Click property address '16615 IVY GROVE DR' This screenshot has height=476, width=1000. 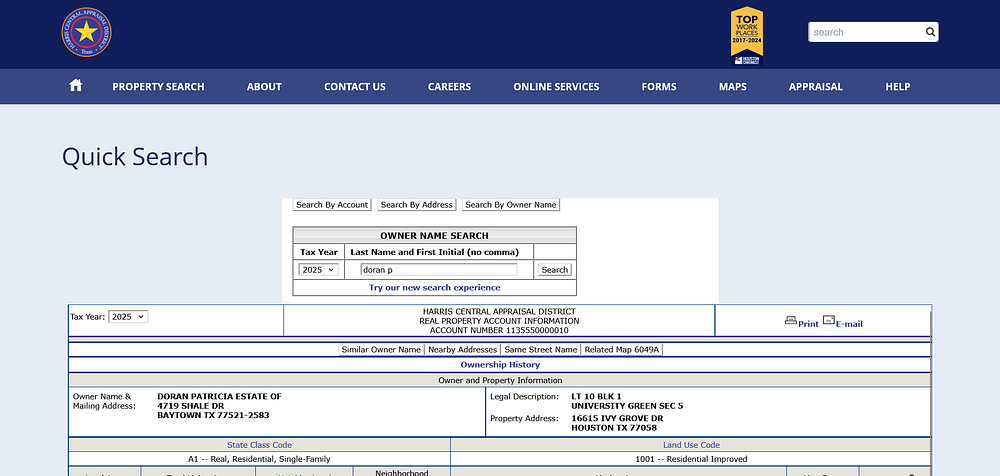[617, 419]
